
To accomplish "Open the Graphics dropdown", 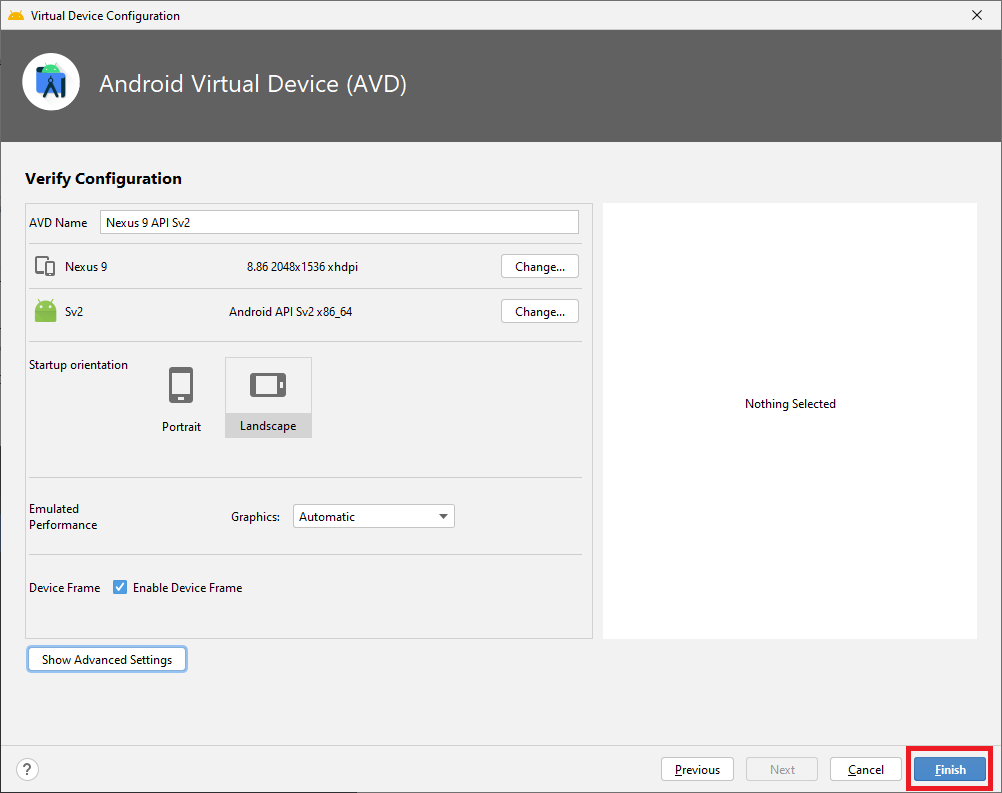I will [374, 516].
